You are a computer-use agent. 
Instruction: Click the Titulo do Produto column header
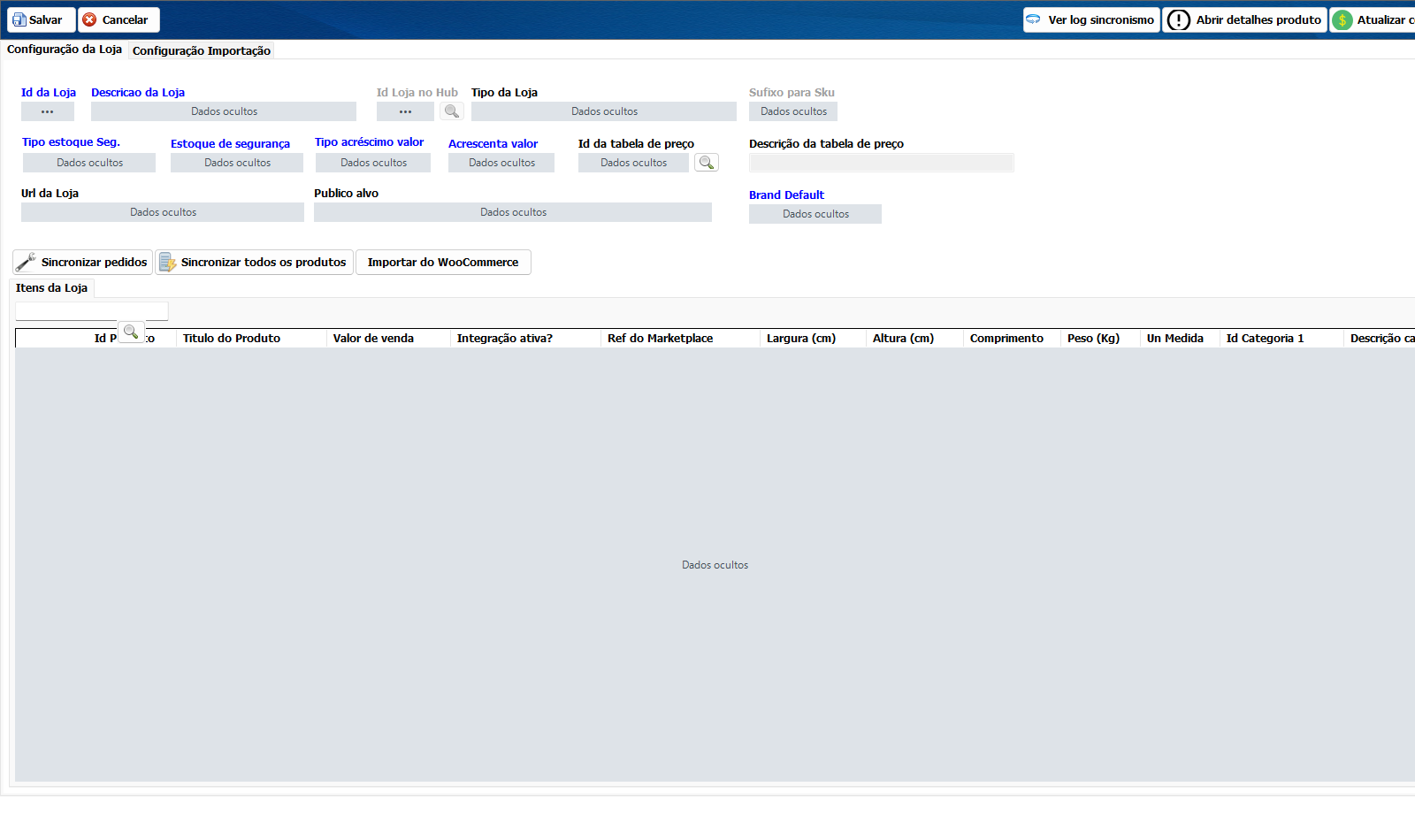point(251,338)
